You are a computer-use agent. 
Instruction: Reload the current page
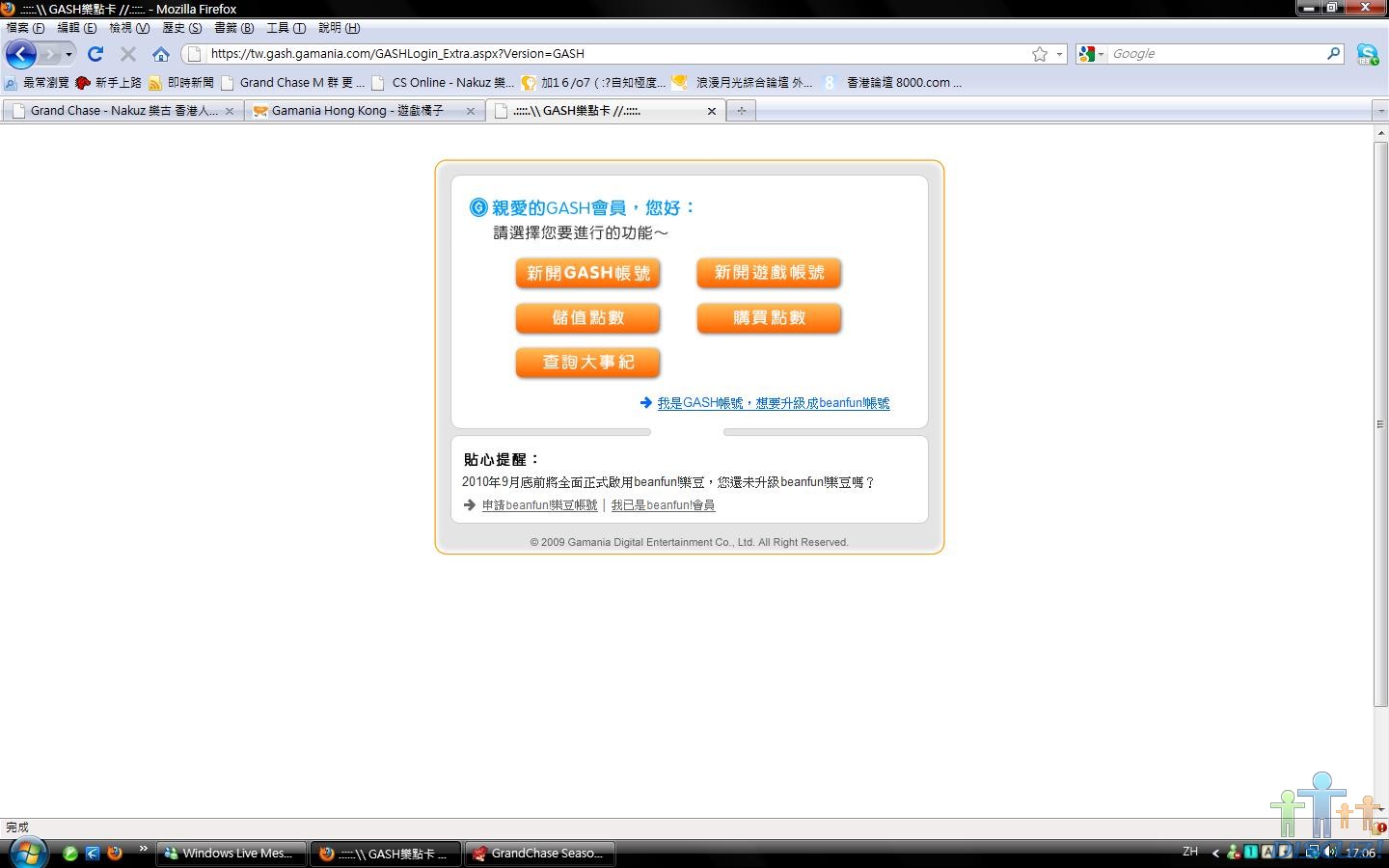tap(95, 54)
